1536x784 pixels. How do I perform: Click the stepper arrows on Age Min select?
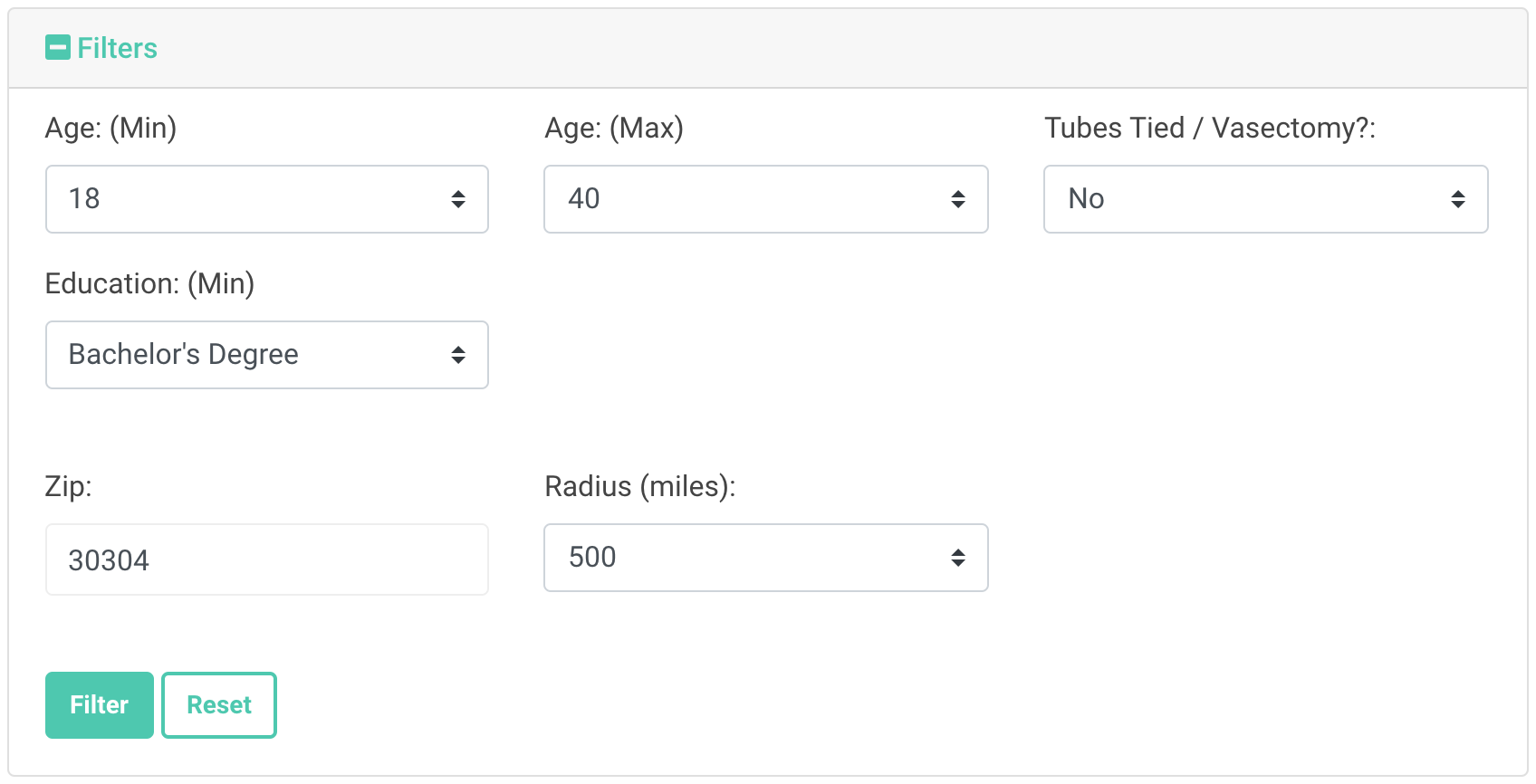coord(460,199)
